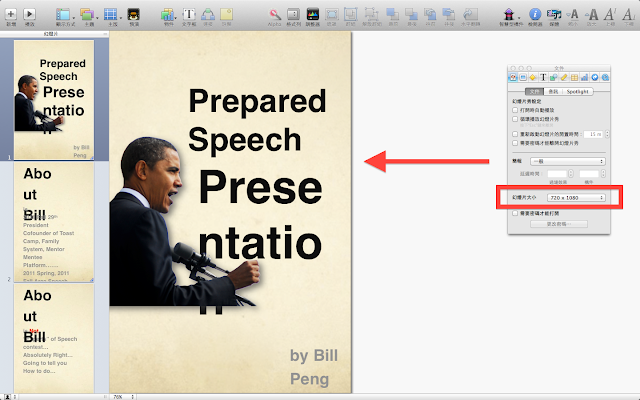Start slideshow with Play button

pos(29,14)
